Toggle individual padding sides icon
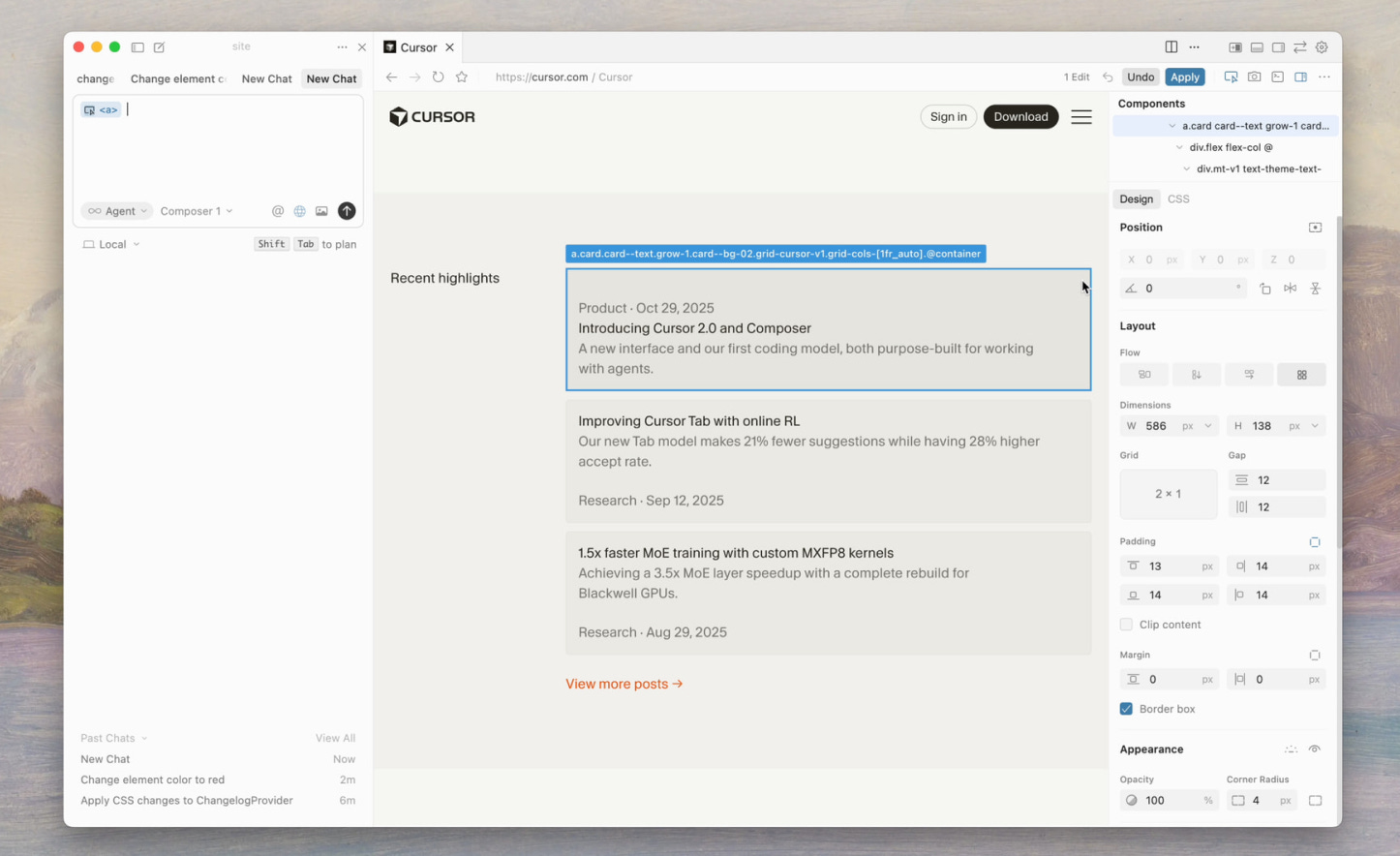Viewport: 1400px width, 856px height. pyautogui.click(x=1315, y=542)
